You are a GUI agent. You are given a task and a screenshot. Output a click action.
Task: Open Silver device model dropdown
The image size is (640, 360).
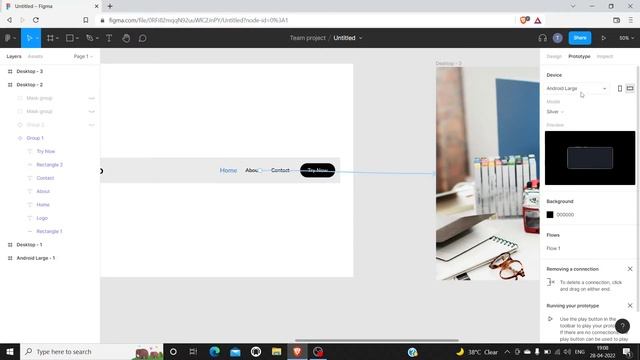pos(555,111)
